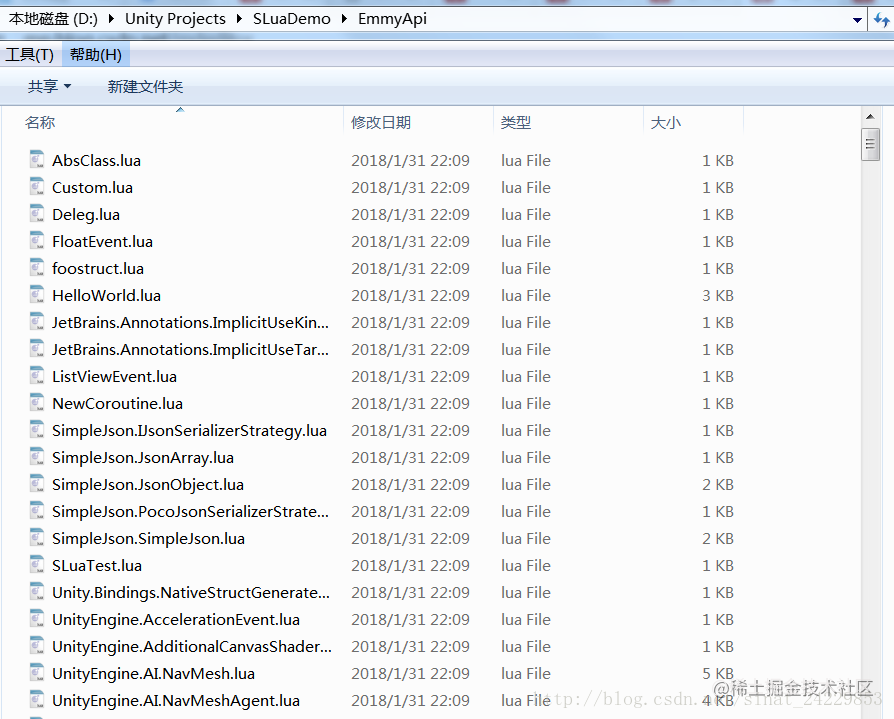The image size is (894, 719).
Task: Select the Deleg.lua file icon
Action: 36,214
